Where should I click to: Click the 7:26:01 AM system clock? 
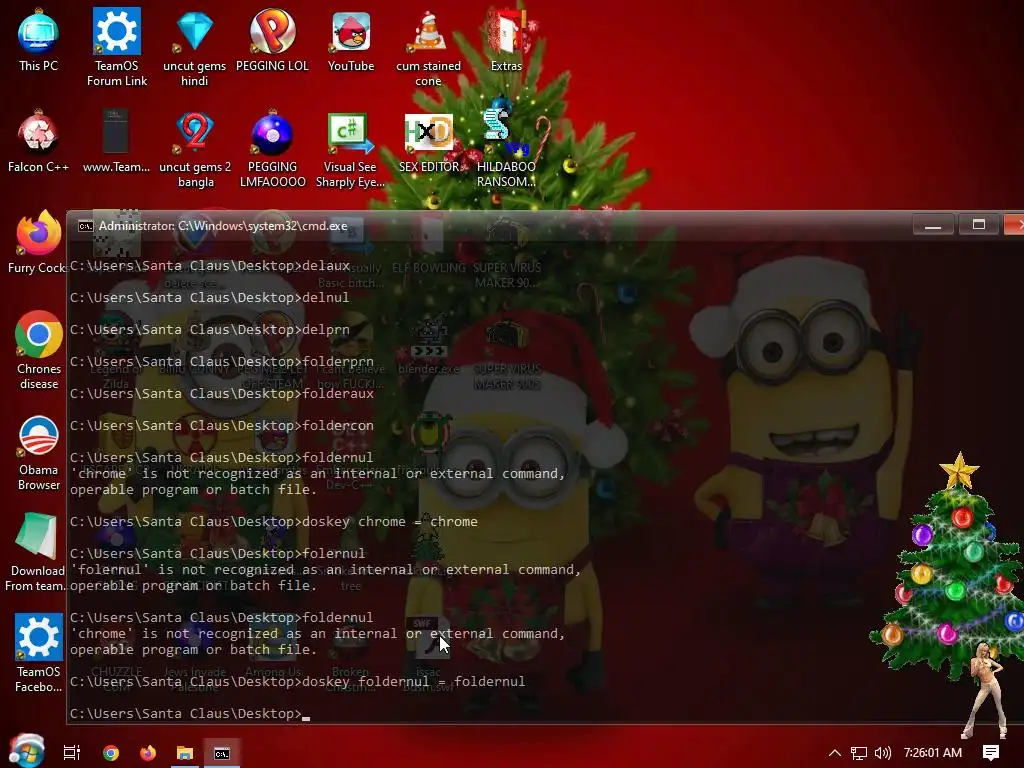click(933, 753)
